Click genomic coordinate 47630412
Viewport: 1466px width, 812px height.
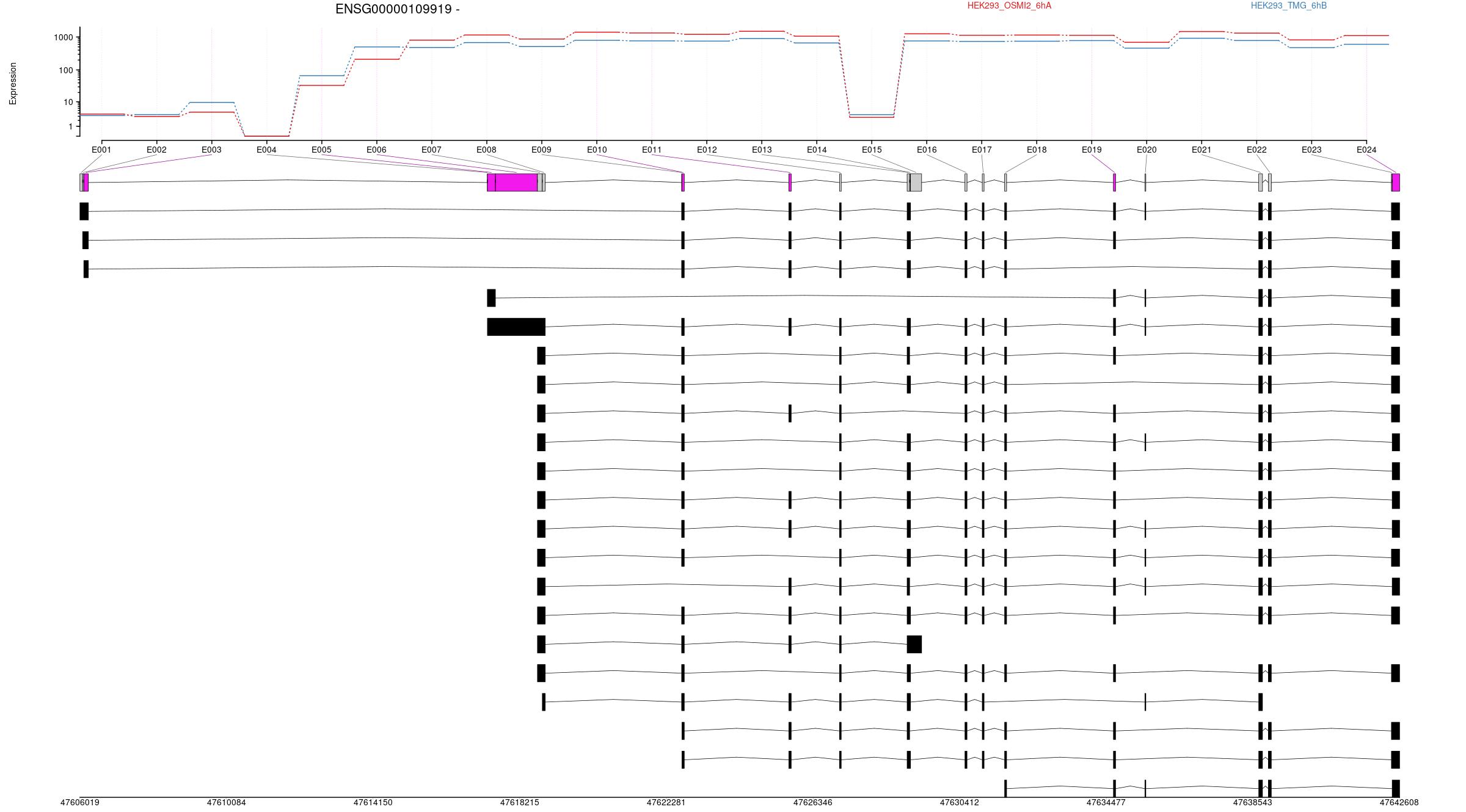point(959,802)
